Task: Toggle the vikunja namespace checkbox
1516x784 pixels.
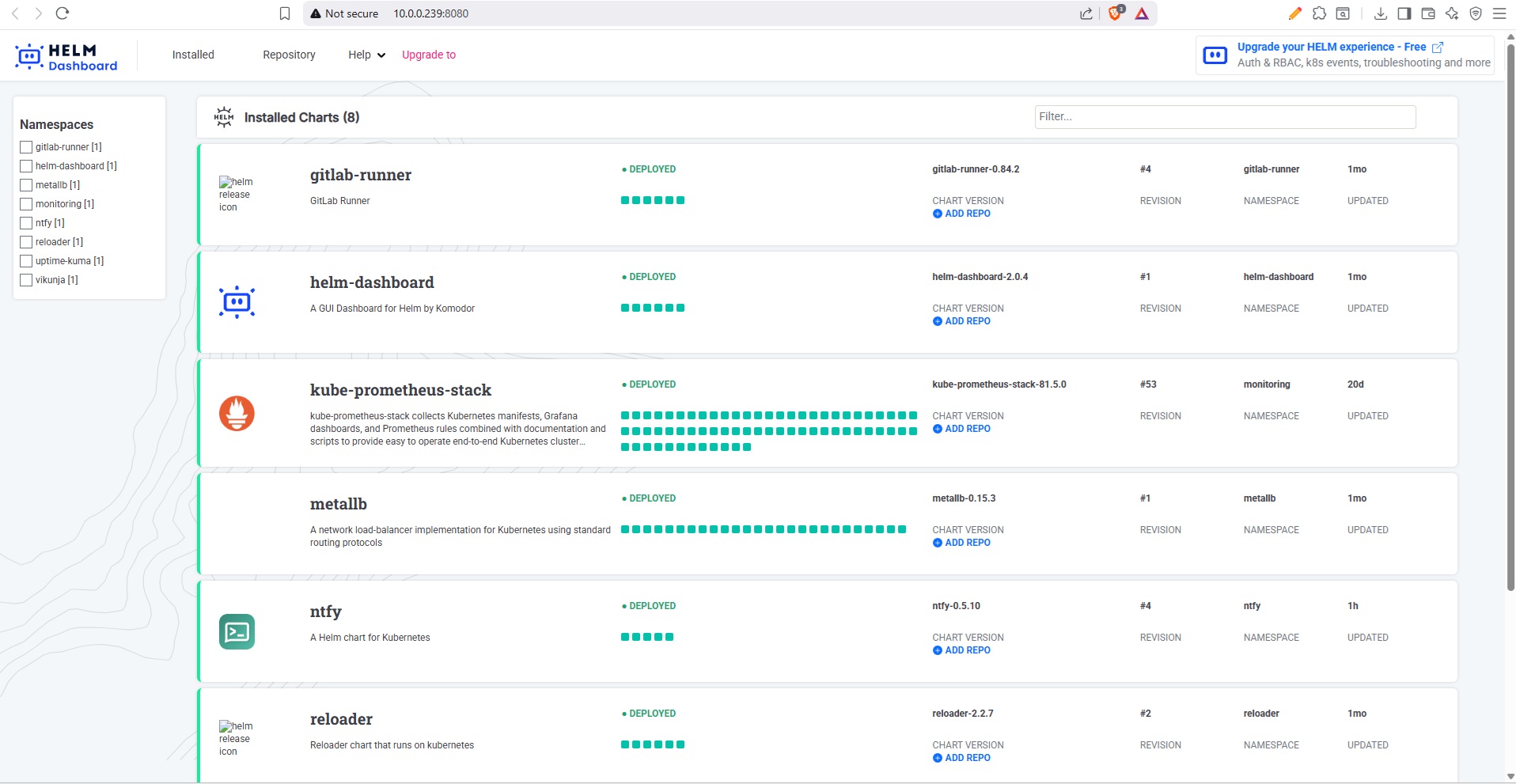Action: click(x=26, y=280)
